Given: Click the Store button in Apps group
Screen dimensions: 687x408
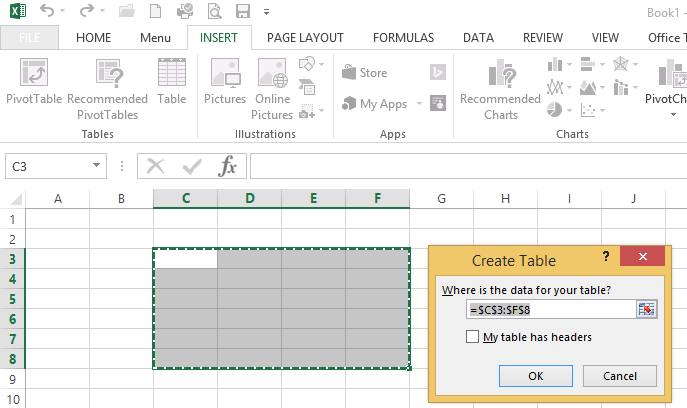Looking at the screenshot, I should pyautogui.click(x=365, y=72).
